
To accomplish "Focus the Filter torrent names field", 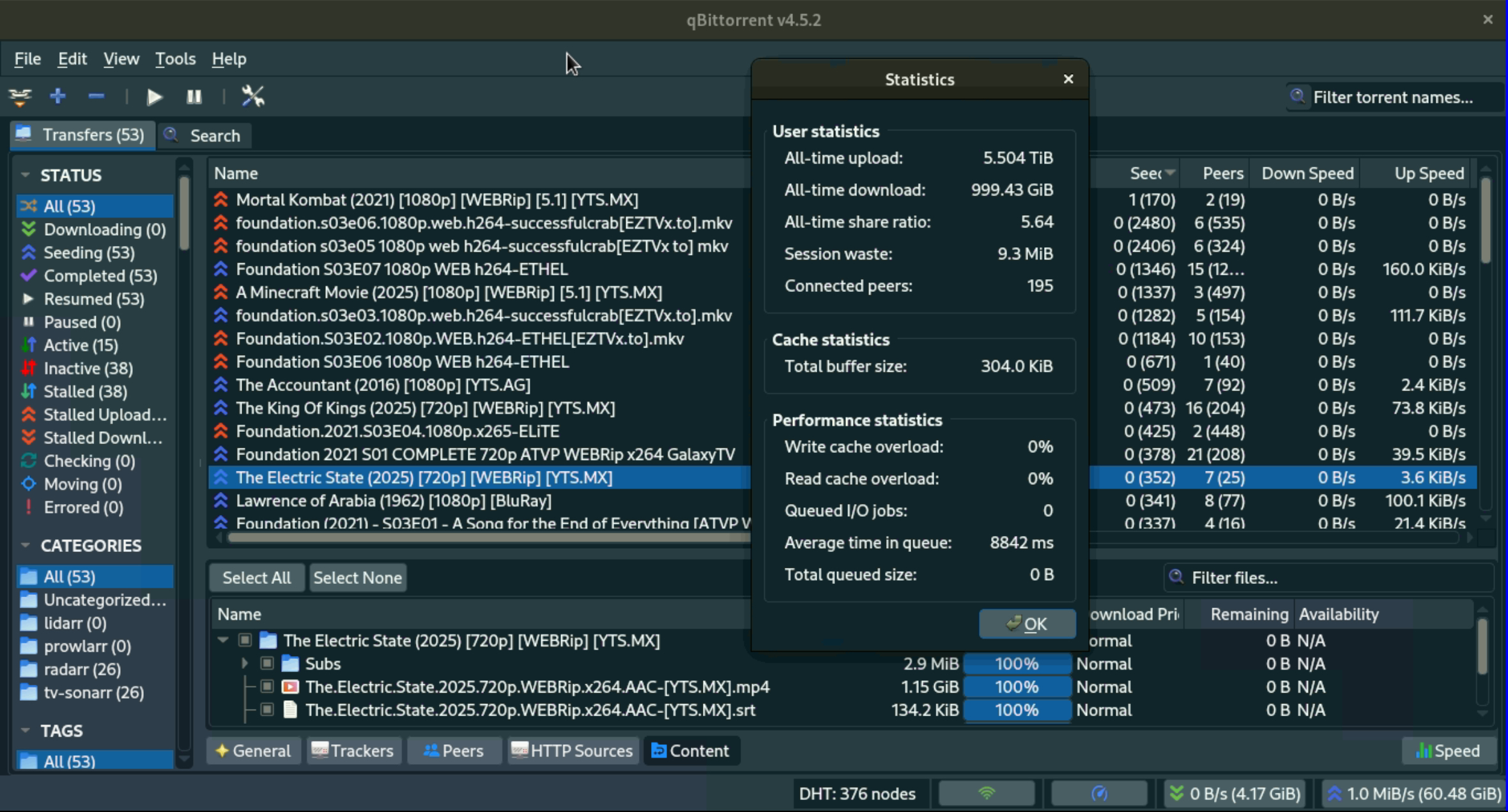I will (x=1394, y=97).
